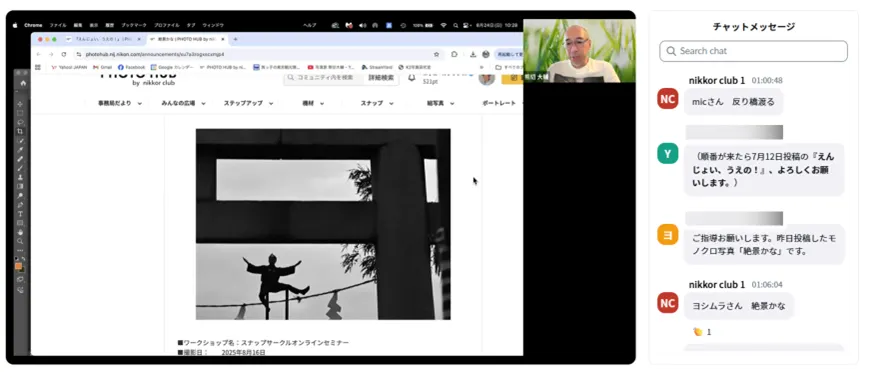Open Chrome downloads icon
886x378 pixels.
click(x=473, y=54)
